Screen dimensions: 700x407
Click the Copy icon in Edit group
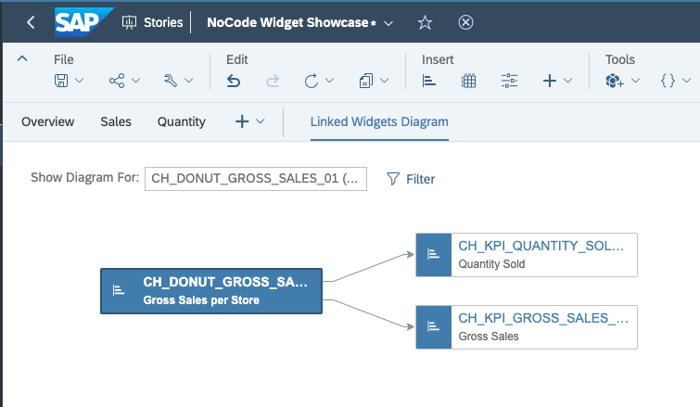click(366, 81)
